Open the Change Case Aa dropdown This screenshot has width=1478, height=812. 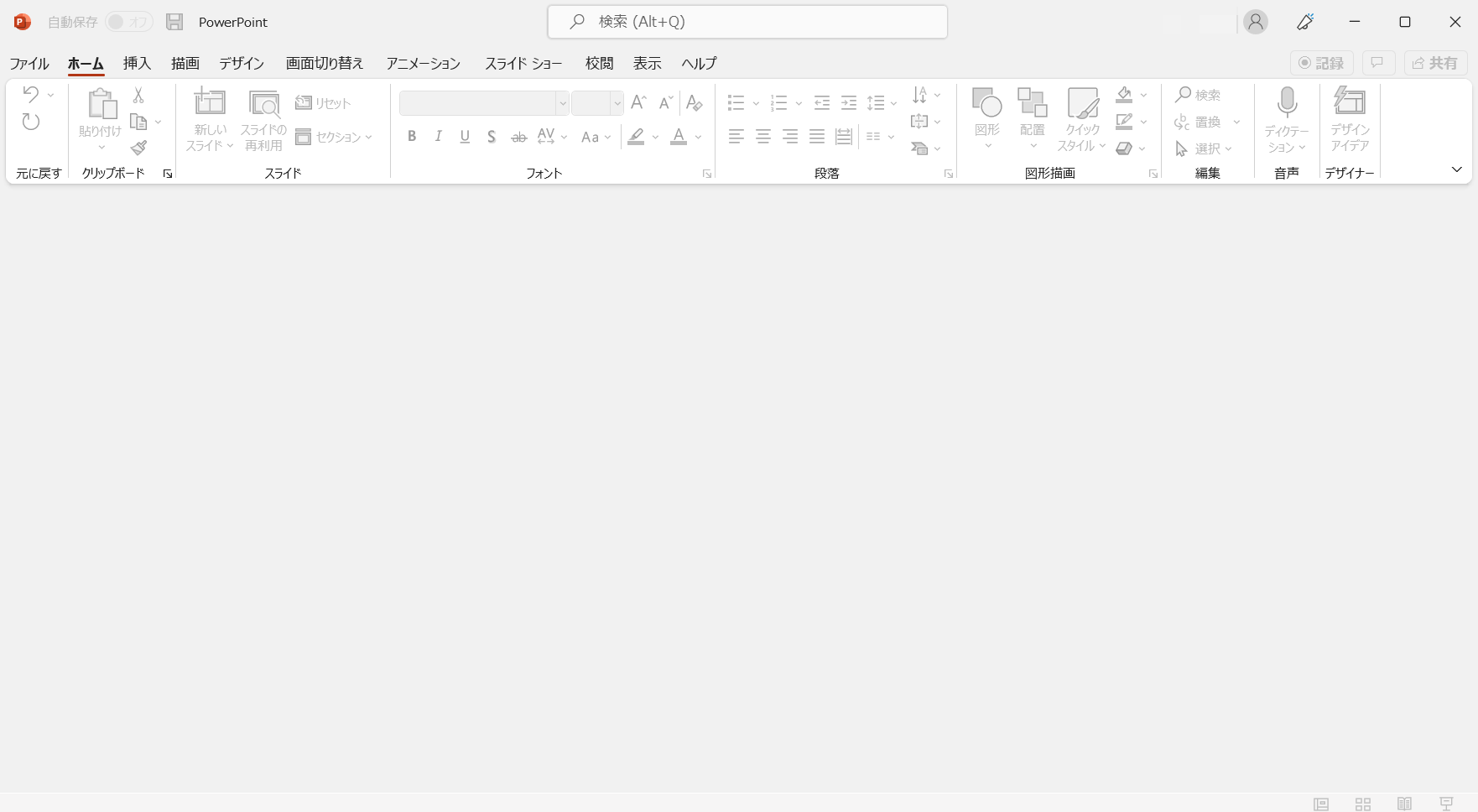tap(596, 137)
